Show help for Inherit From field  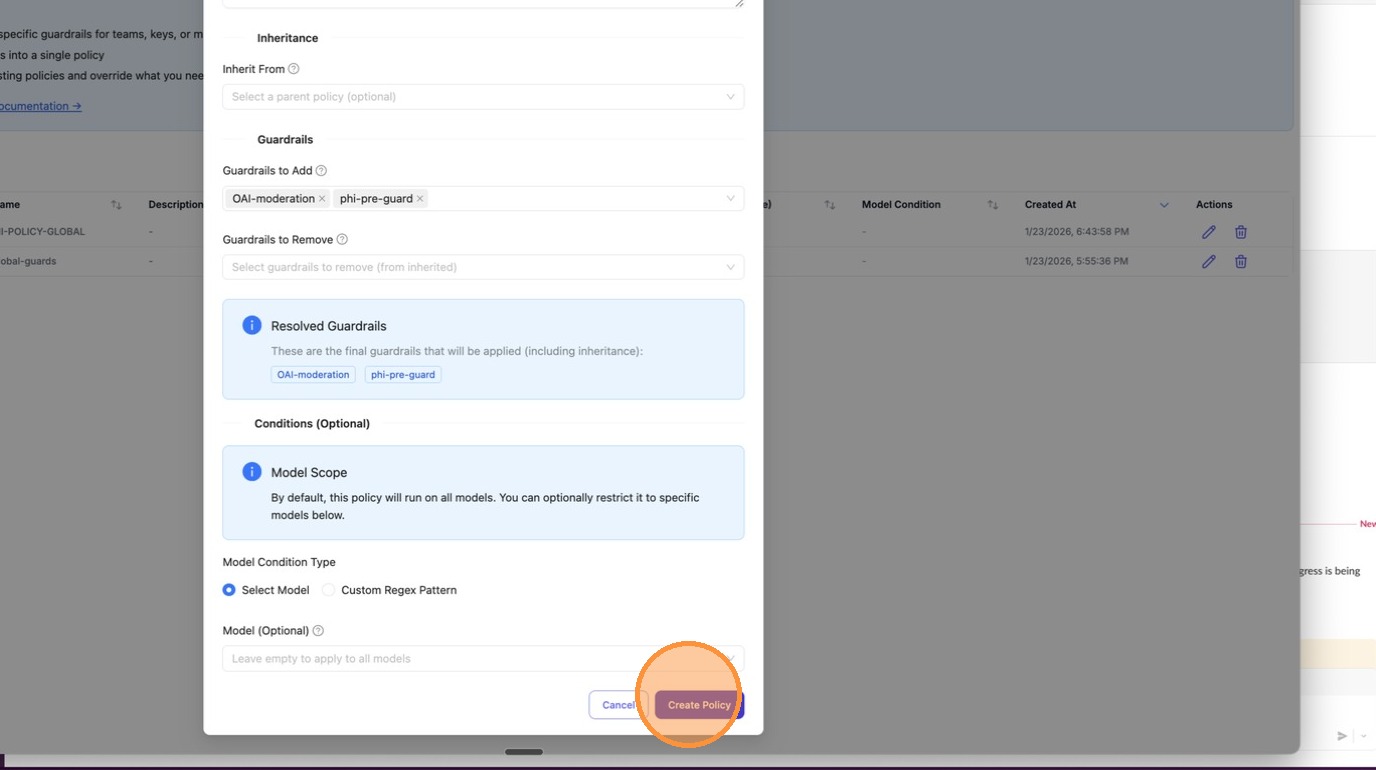click(293, 69)
